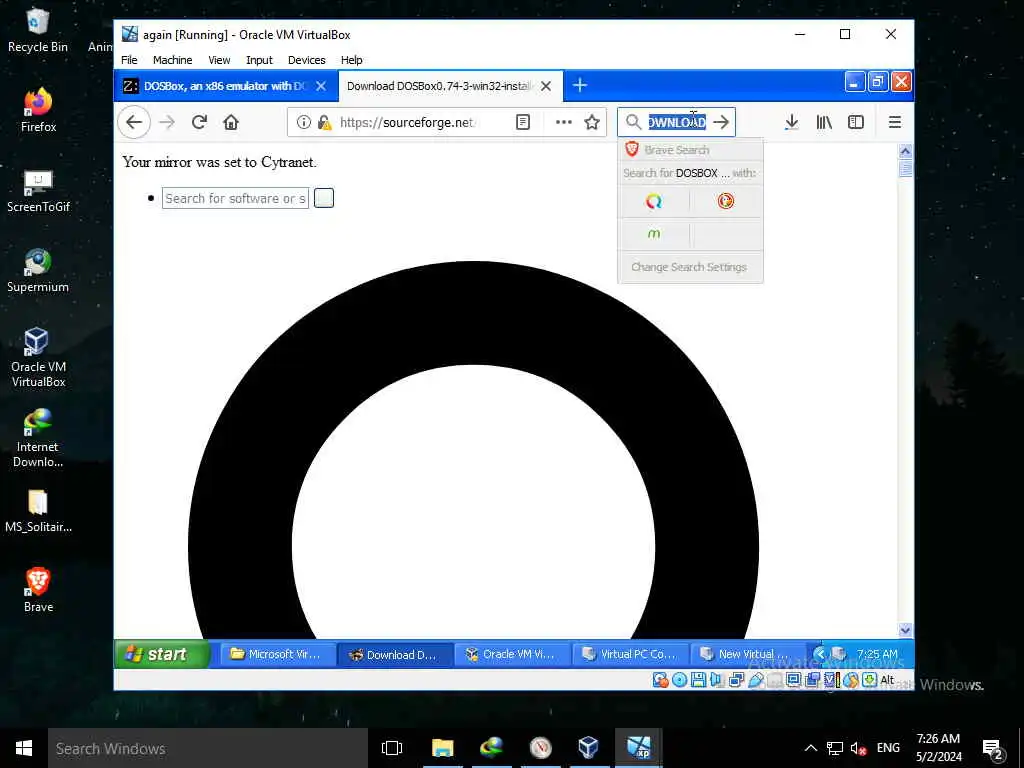Submit search with the arrow button
Screen dimensions: 1024x768
(x=721, y=122)
